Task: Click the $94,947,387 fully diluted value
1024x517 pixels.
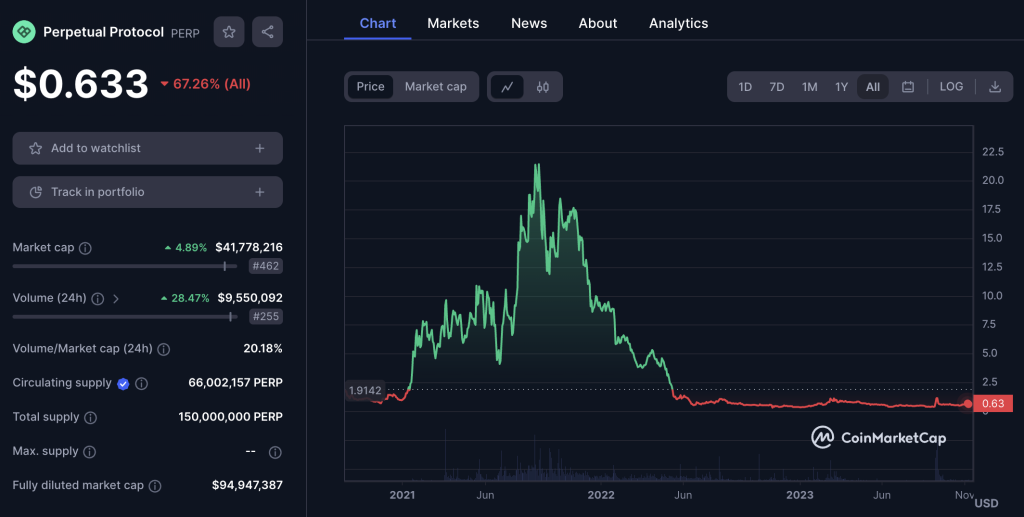Action: click(x=247, y=485)
